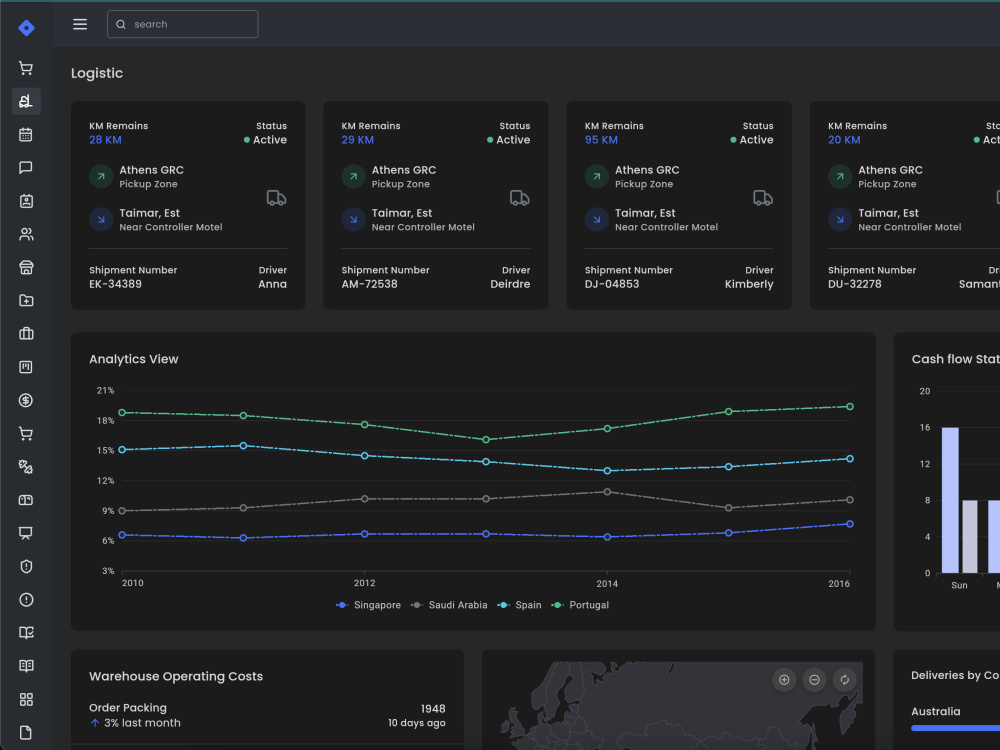Click the 20 KM remaining value
This screenshot has width=1000, height=750.
(844, 140)
